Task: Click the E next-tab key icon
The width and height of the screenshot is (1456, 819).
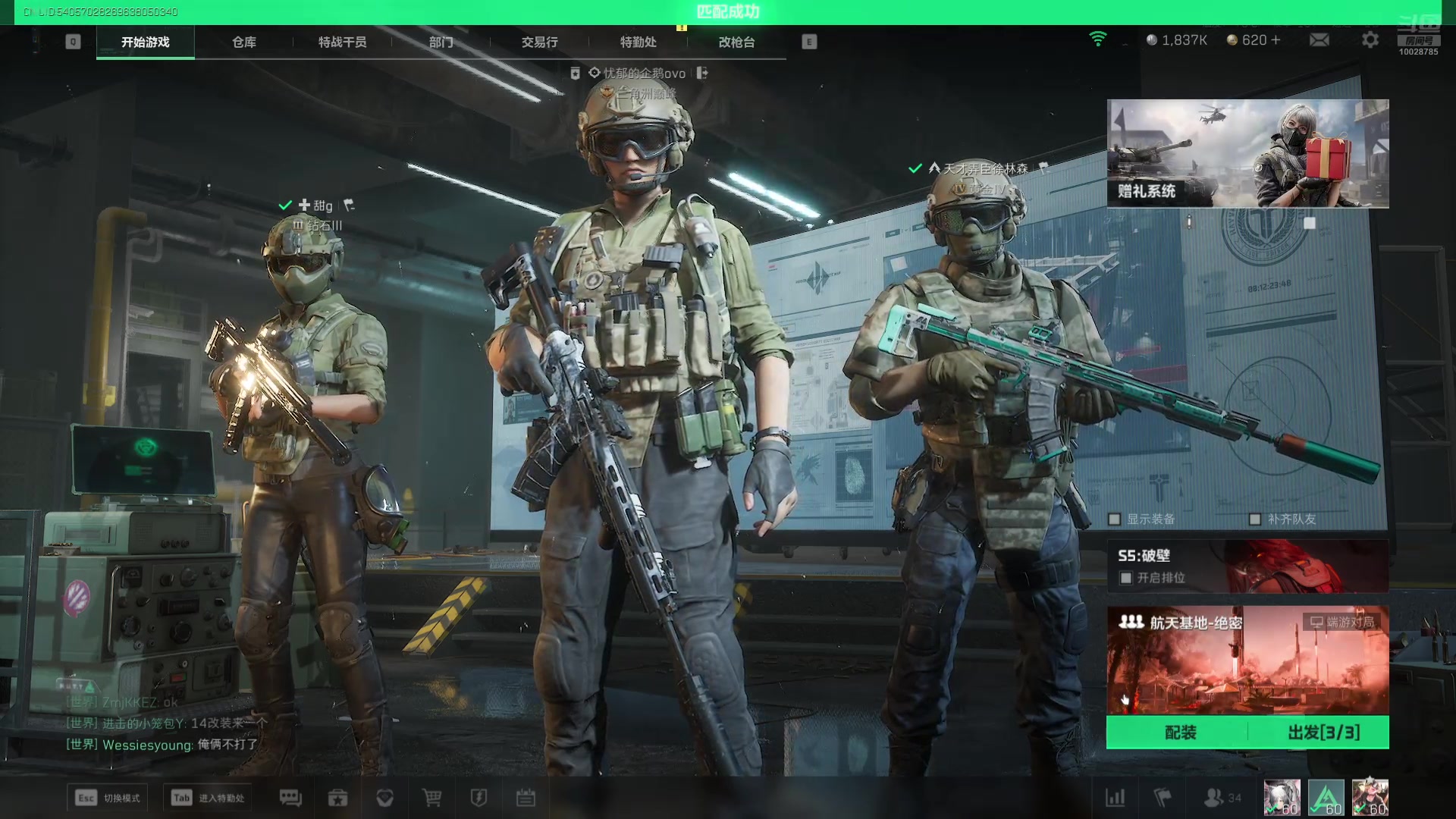Action: click(809, 42)
